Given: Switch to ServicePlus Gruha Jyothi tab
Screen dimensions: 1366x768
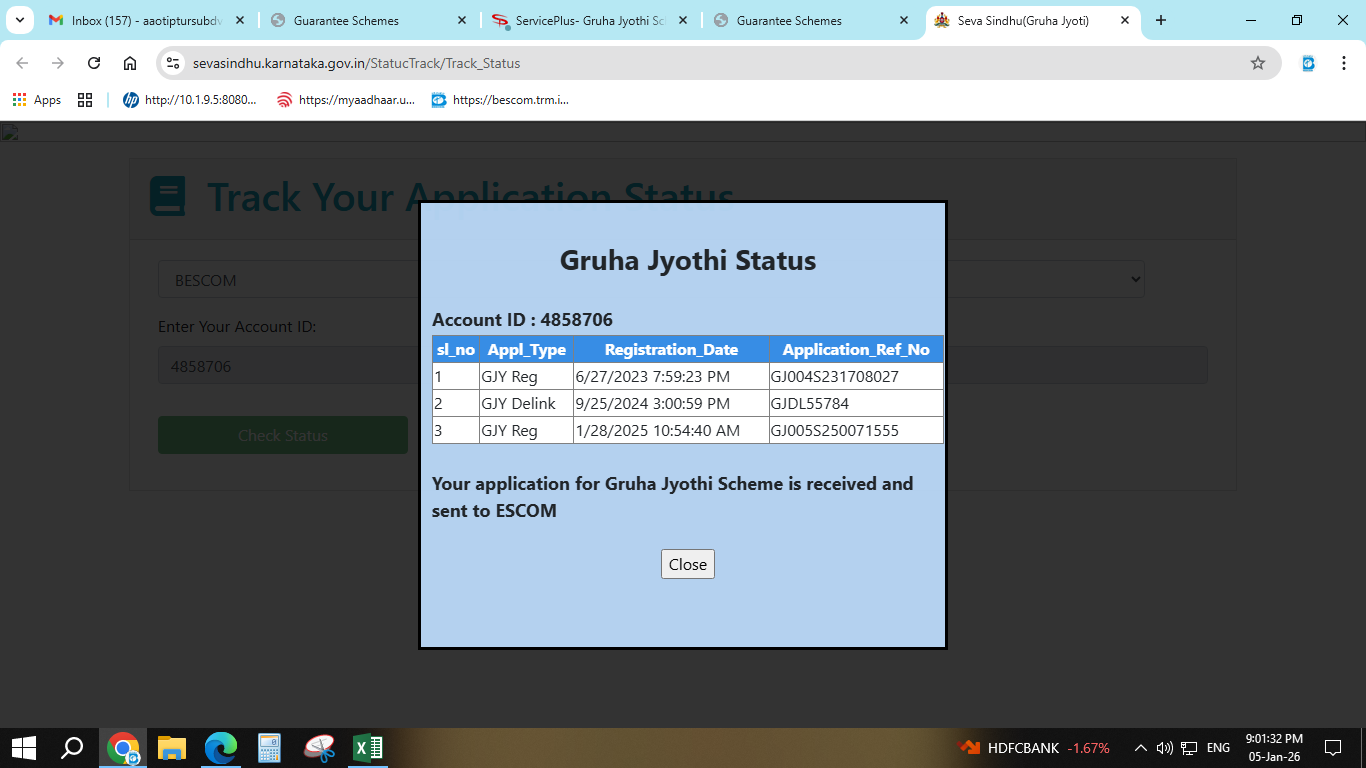Looking at the screenshot, I should click(588, 20).
